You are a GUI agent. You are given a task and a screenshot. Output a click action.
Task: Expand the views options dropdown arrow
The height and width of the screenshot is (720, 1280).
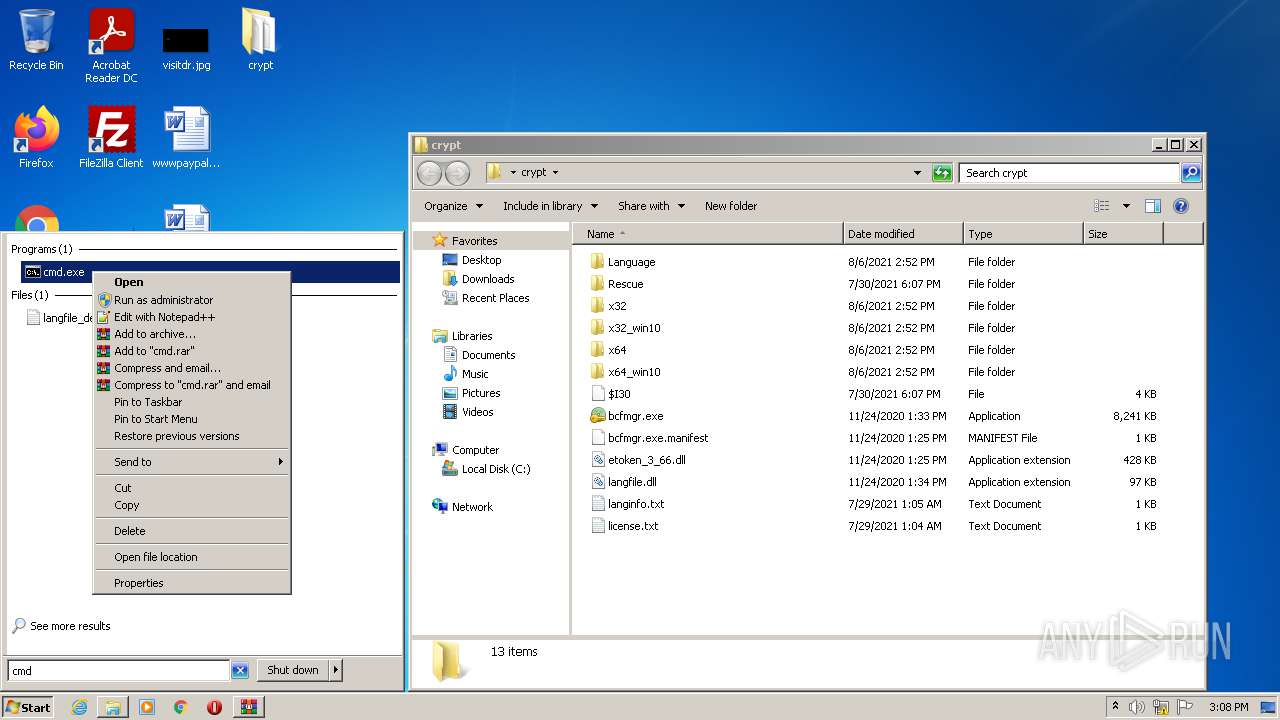point(1126,206)
